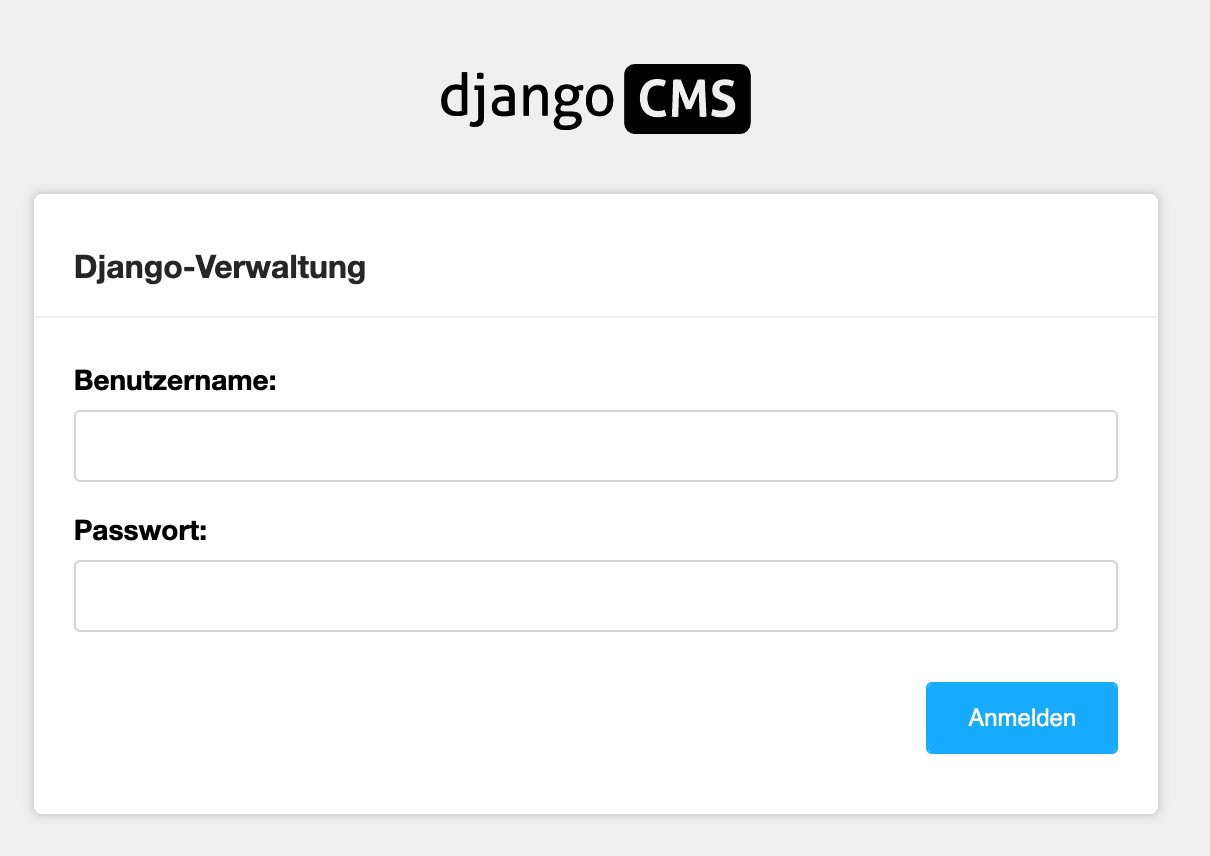Click the empty field below Passwort

(x=596, y=596)
